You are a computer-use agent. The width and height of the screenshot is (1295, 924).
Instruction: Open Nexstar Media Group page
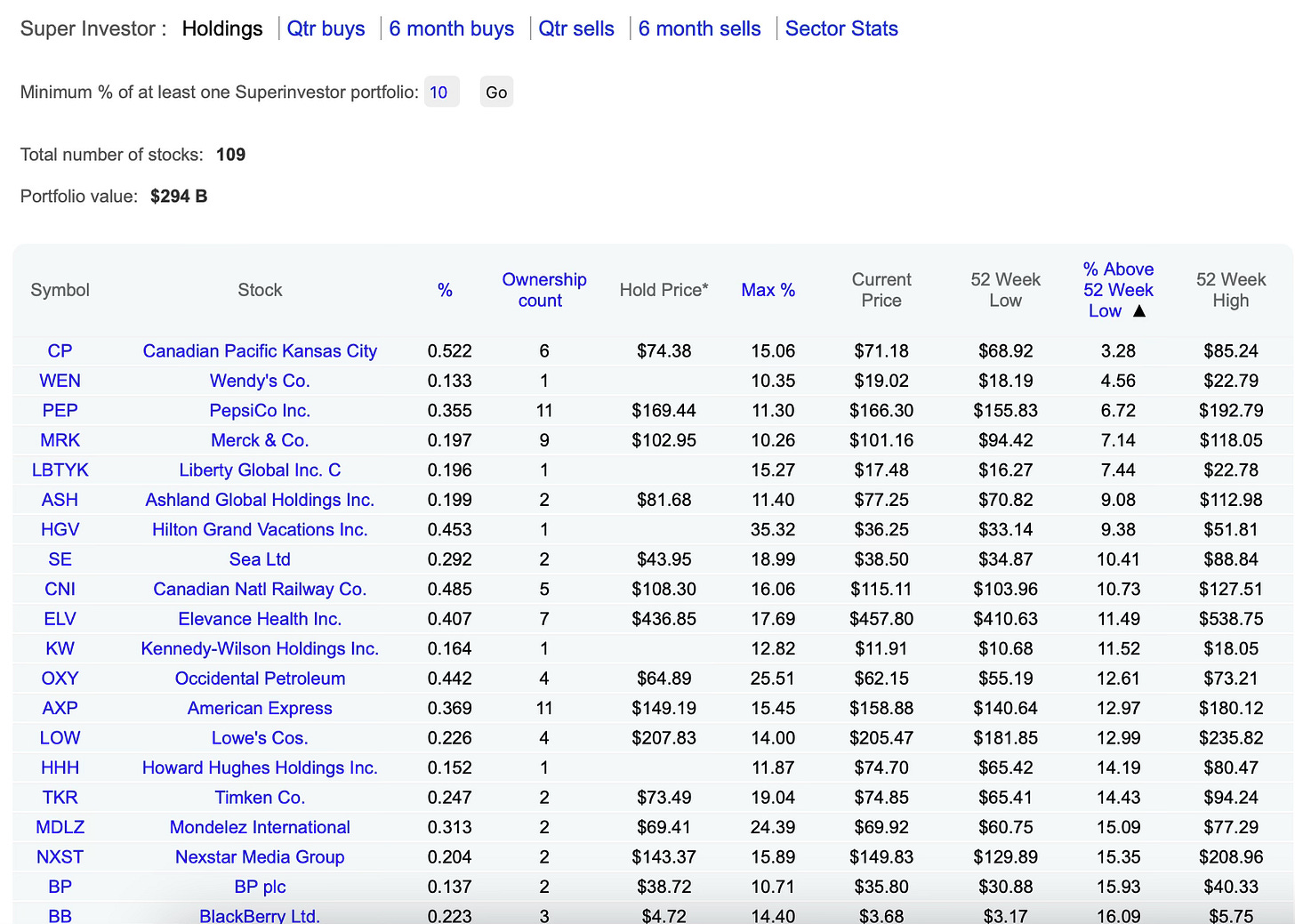coord(260,857)
